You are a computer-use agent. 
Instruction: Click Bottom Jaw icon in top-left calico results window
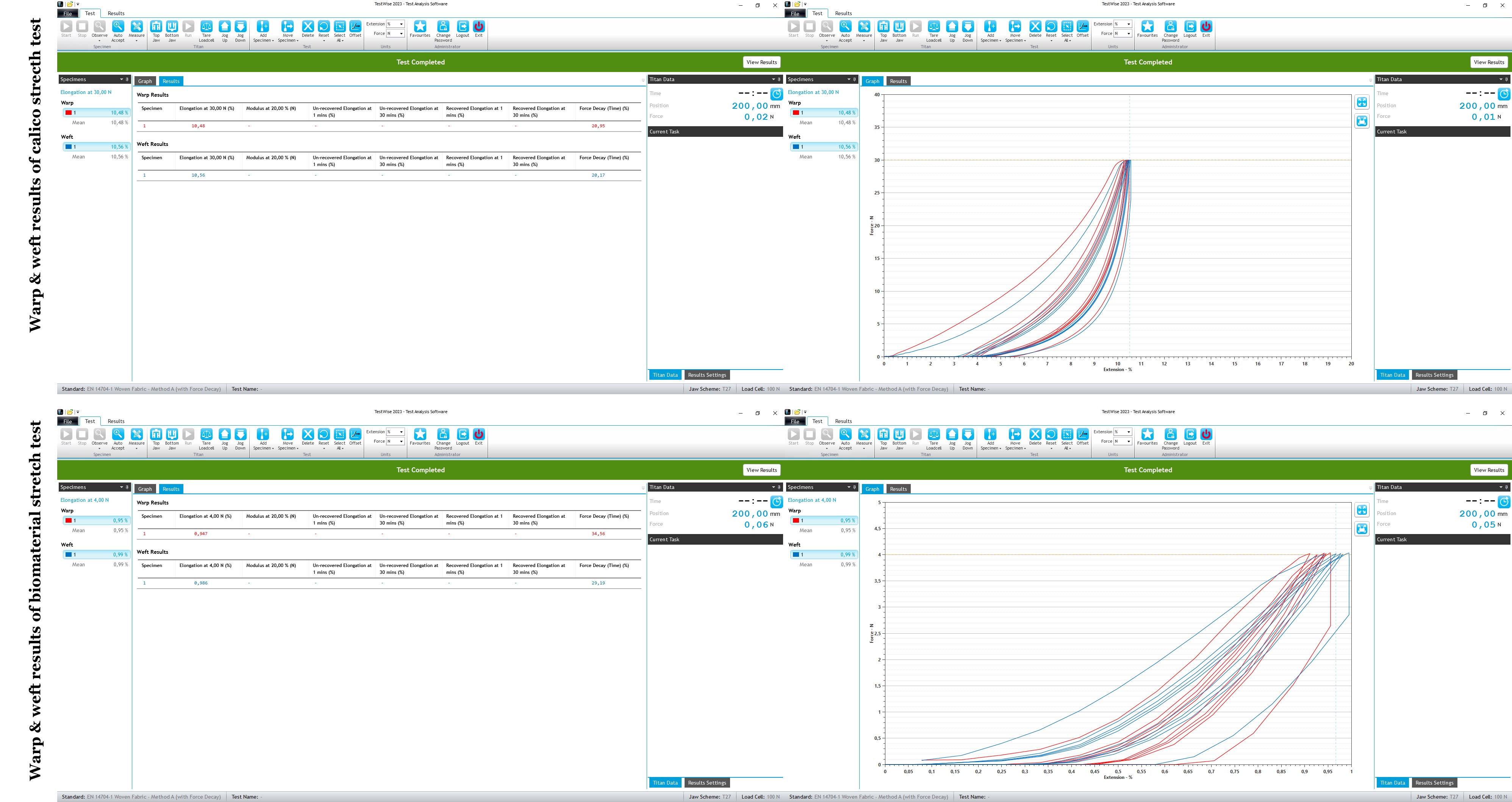coord(172,27)
